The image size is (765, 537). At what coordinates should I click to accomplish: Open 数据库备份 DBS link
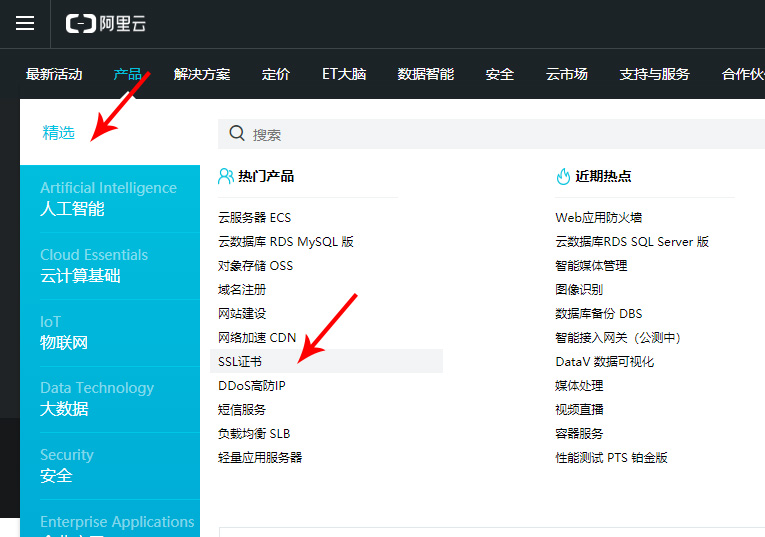[599, 314]
